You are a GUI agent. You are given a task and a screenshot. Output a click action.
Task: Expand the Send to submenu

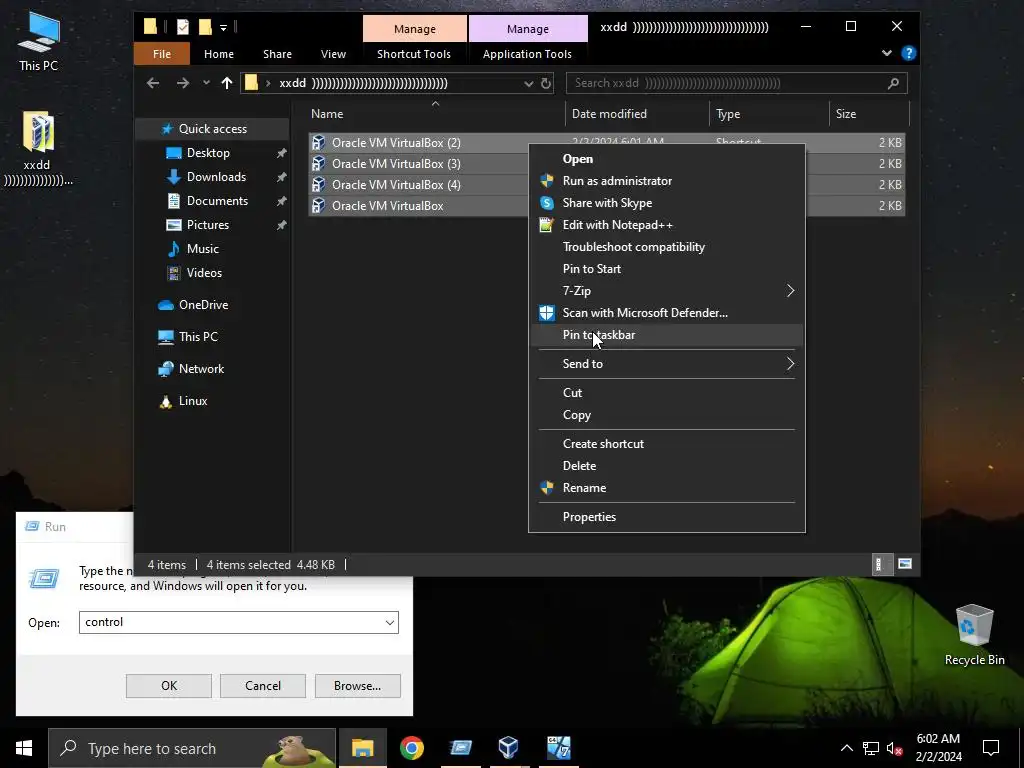pos(666,364)
